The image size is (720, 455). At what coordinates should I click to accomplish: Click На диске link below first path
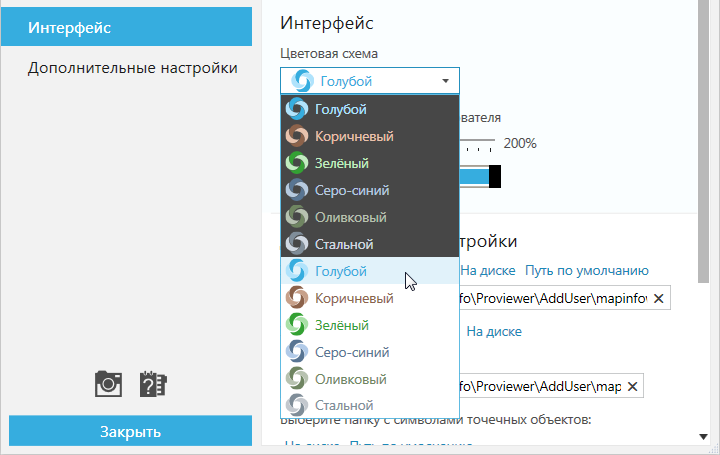494,331
